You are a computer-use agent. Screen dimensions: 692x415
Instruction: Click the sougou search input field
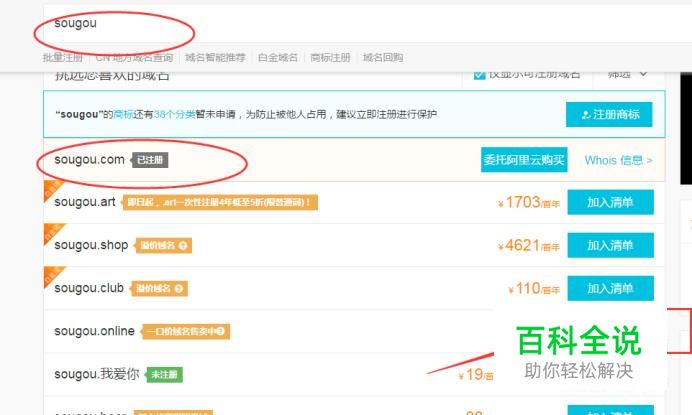368,24
